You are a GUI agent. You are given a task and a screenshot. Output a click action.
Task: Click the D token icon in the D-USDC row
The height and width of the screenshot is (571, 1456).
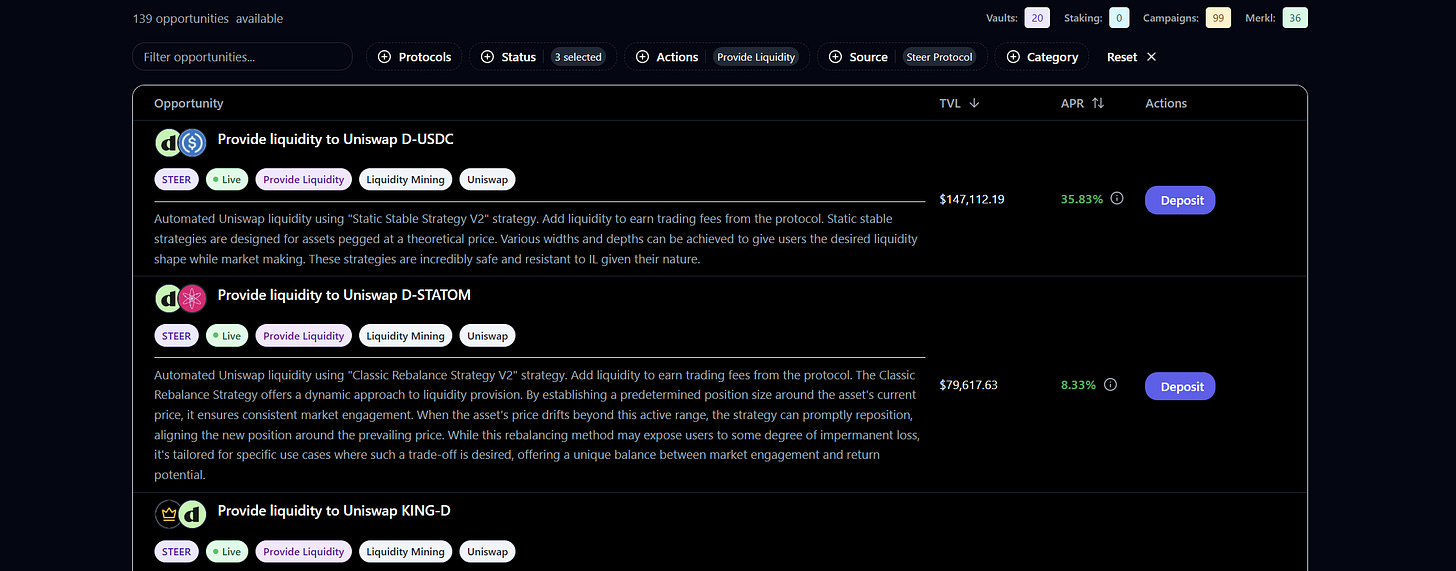point(167,143)
